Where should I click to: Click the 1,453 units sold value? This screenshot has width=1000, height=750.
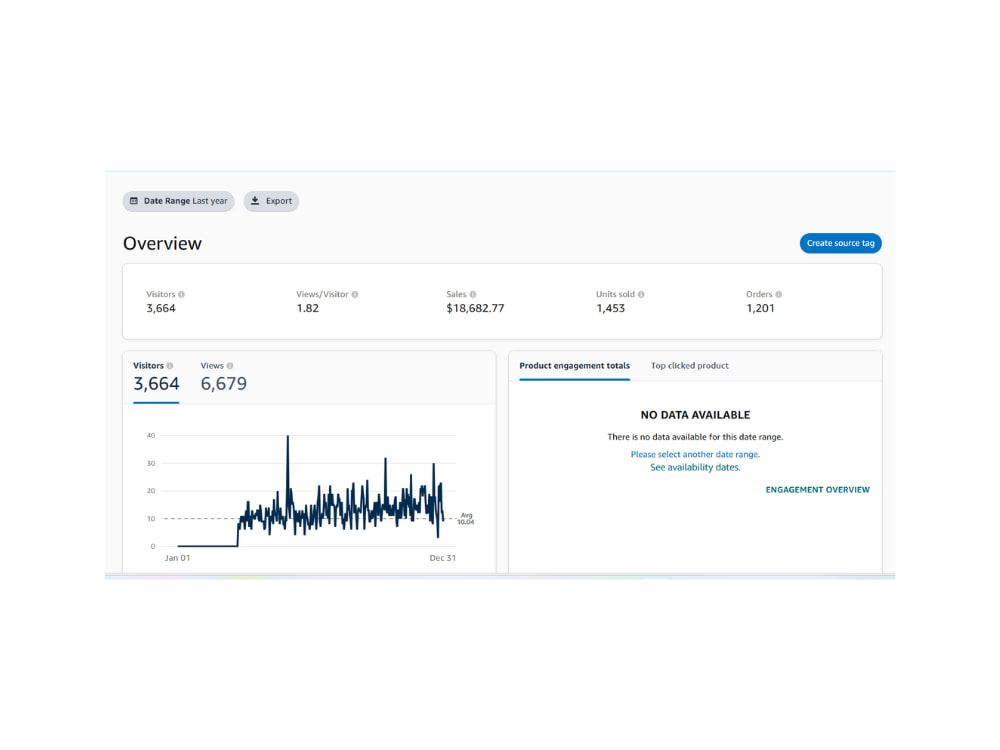coord(610,309)
